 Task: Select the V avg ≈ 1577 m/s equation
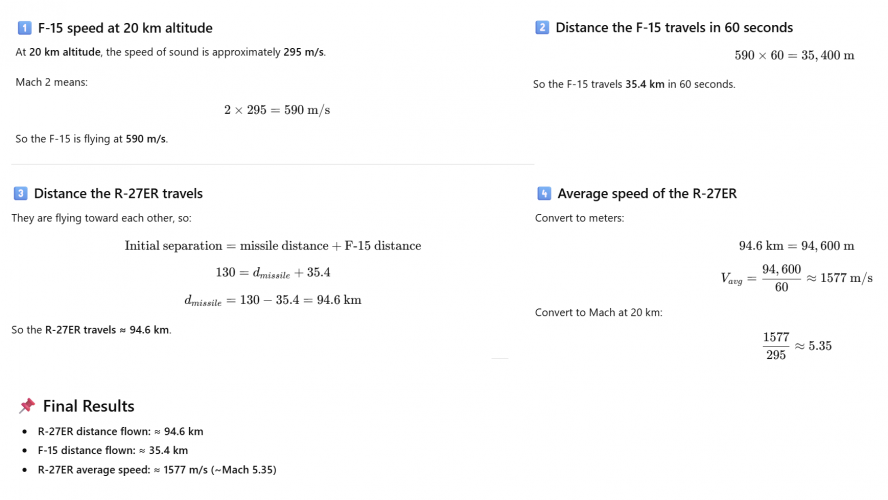(x=796, y=276)
